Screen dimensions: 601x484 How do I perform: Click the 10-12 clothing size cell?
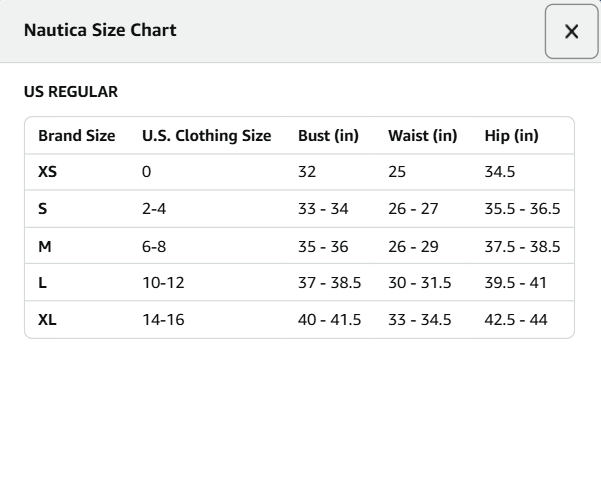163,283
